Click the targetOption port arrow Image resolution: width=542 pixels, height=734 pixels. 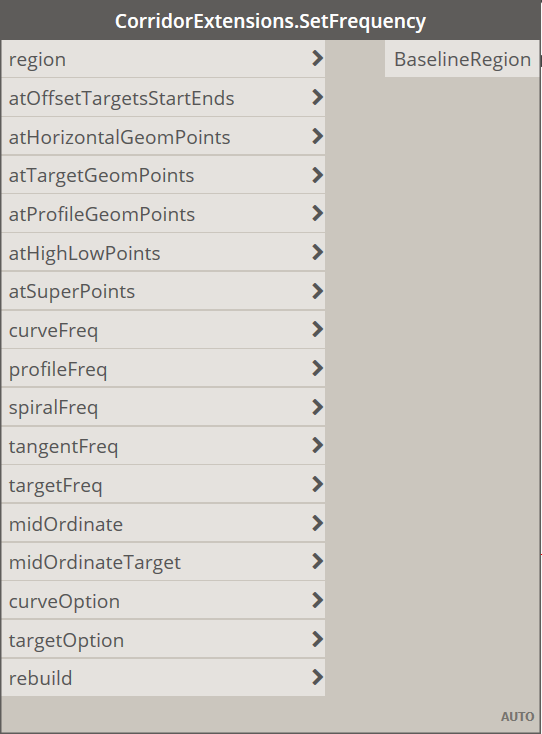point(317,639)
